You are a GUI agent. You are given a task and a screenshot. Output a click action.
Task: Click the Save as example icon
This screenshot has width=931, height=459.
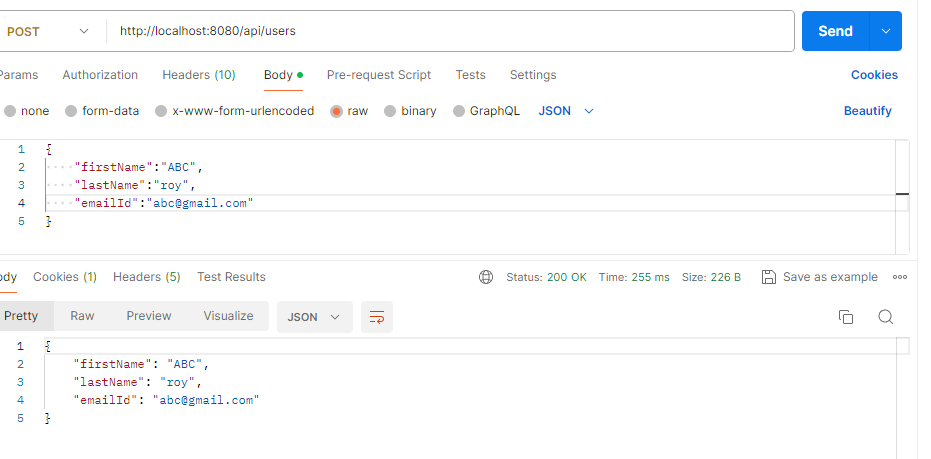768,277
